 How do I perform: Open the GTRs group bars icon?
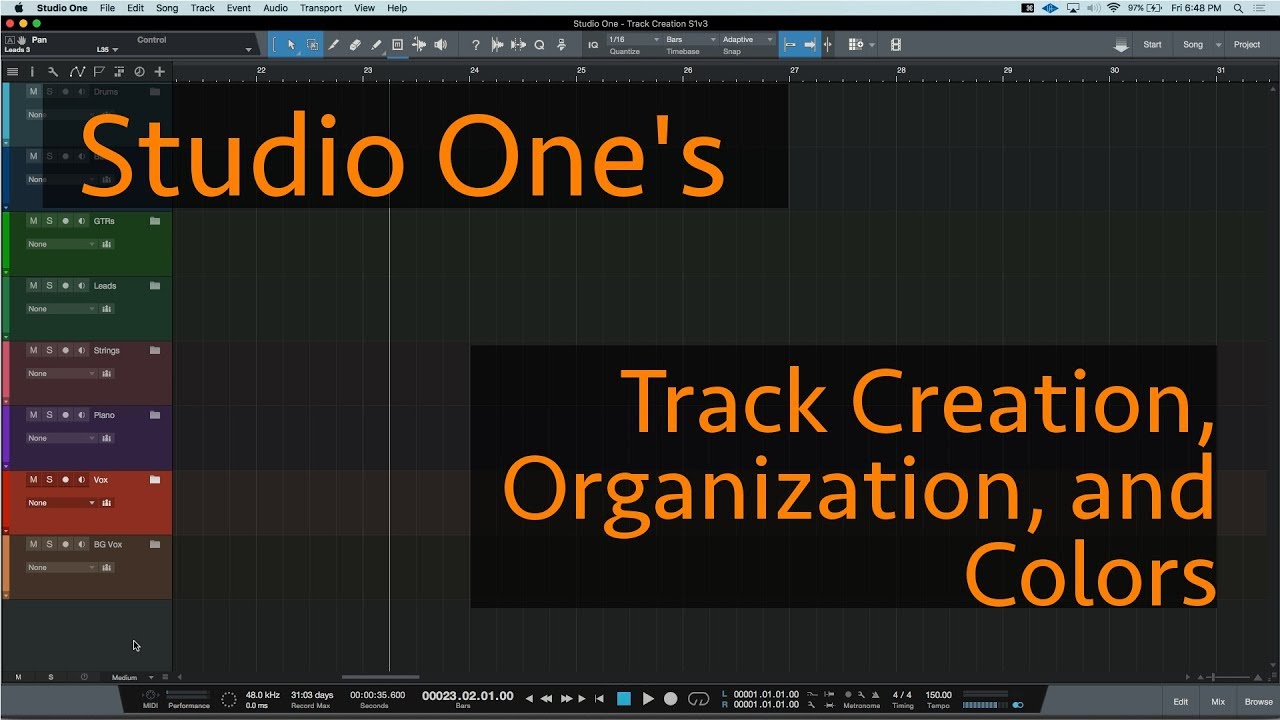(107, 244)
